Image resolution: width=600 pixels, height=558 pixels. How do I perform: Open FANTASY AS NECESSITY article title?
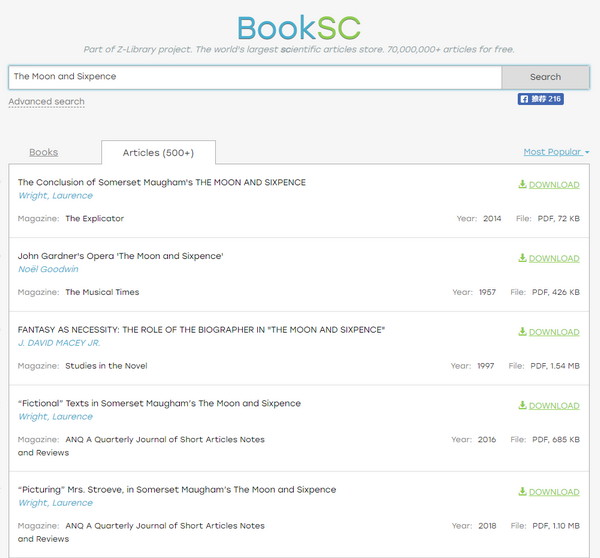point(201,330)
